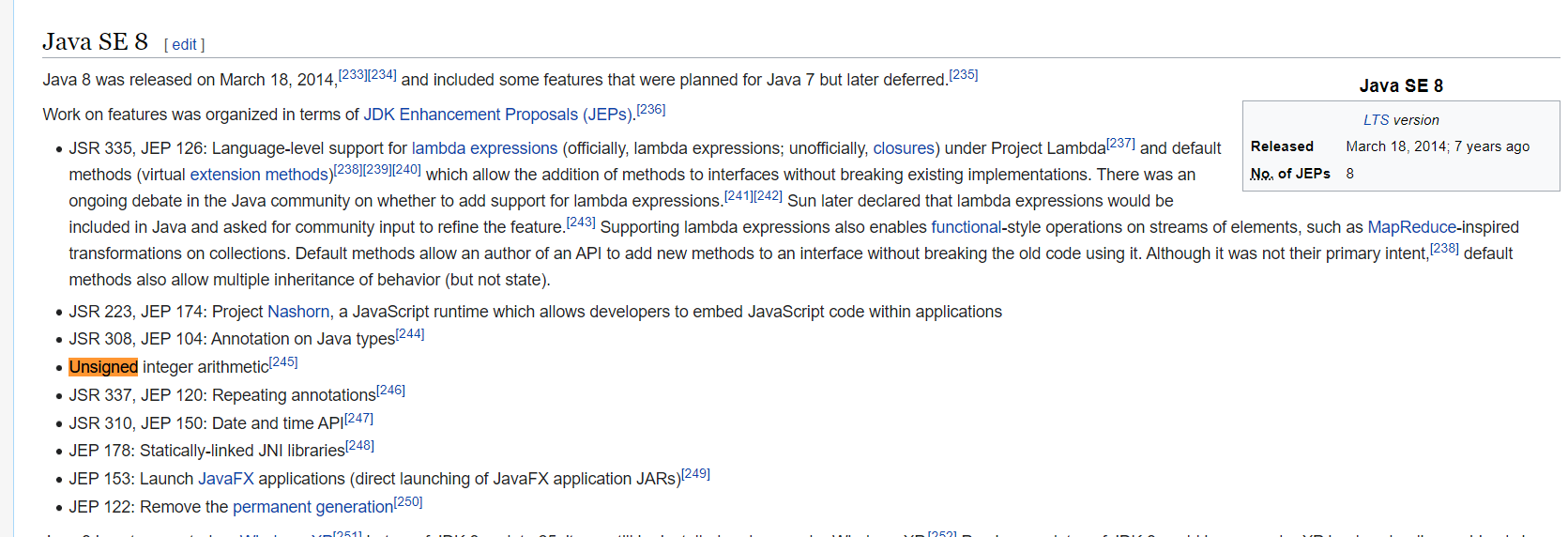The width and height of the screenshot is (1568, 537).
Task: Open citation [241] after lambda expressions debate
Action: (x=738, y=195)
